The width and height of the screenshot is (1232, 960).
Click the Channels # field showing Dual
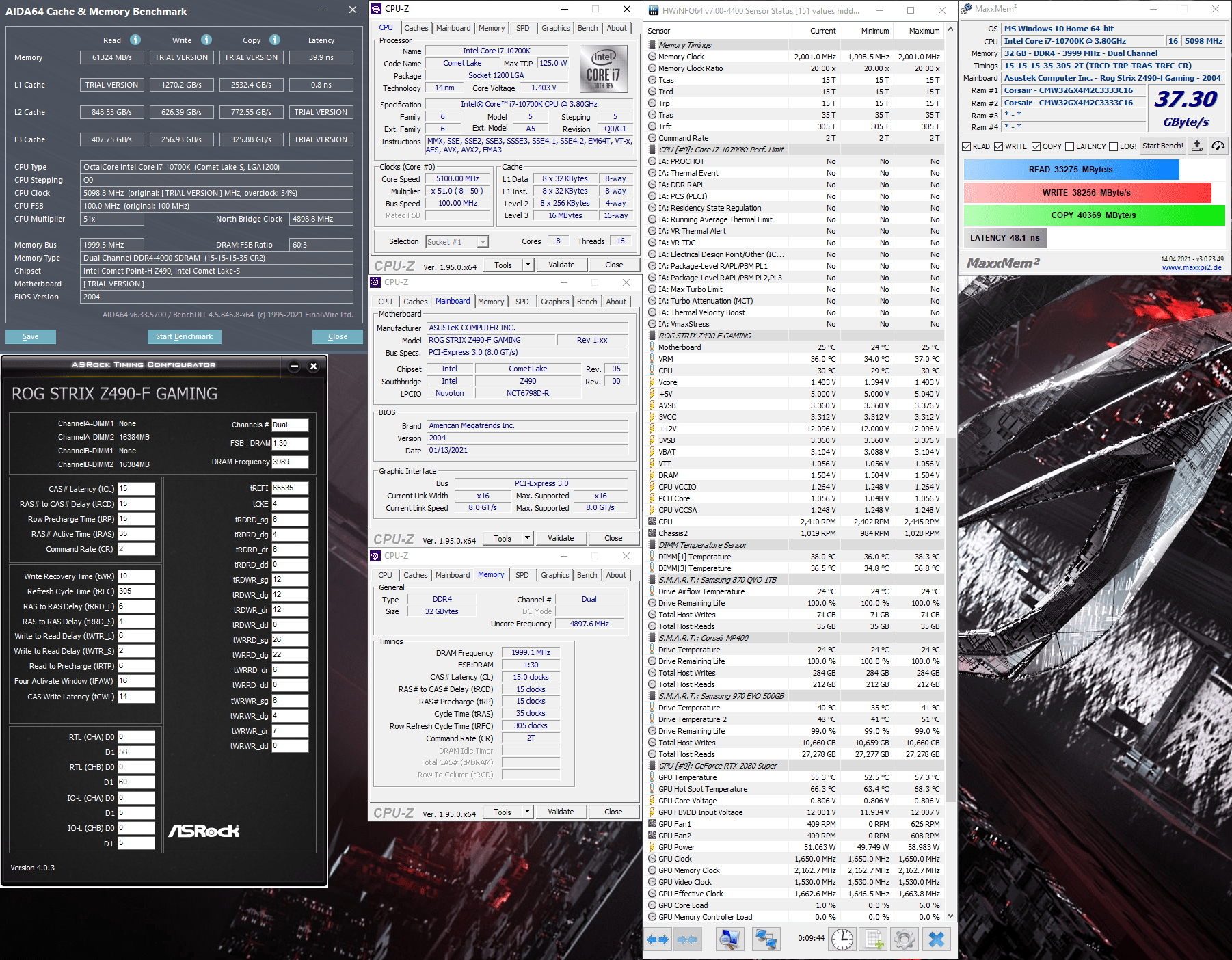pos(290,425)
